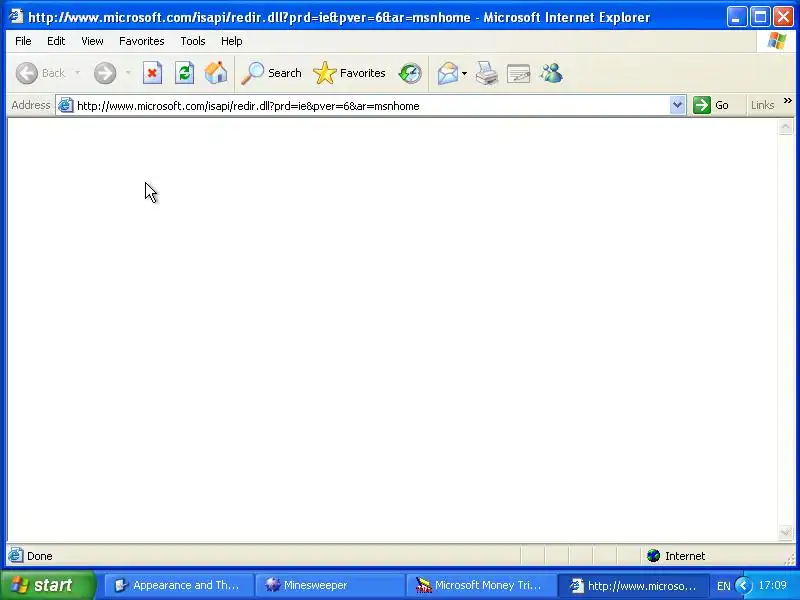
Task: Expand the Links toolbar chevron
Action: click(x=788, y=101)
